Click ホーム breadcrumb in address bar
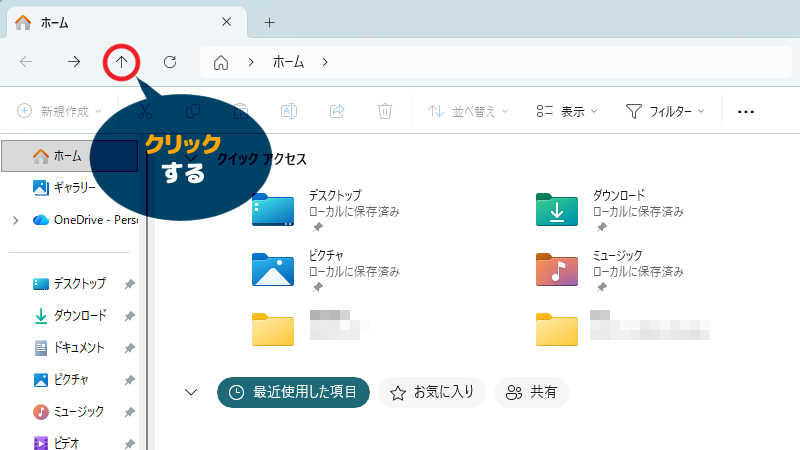800x450 pixels. point(288,62)
